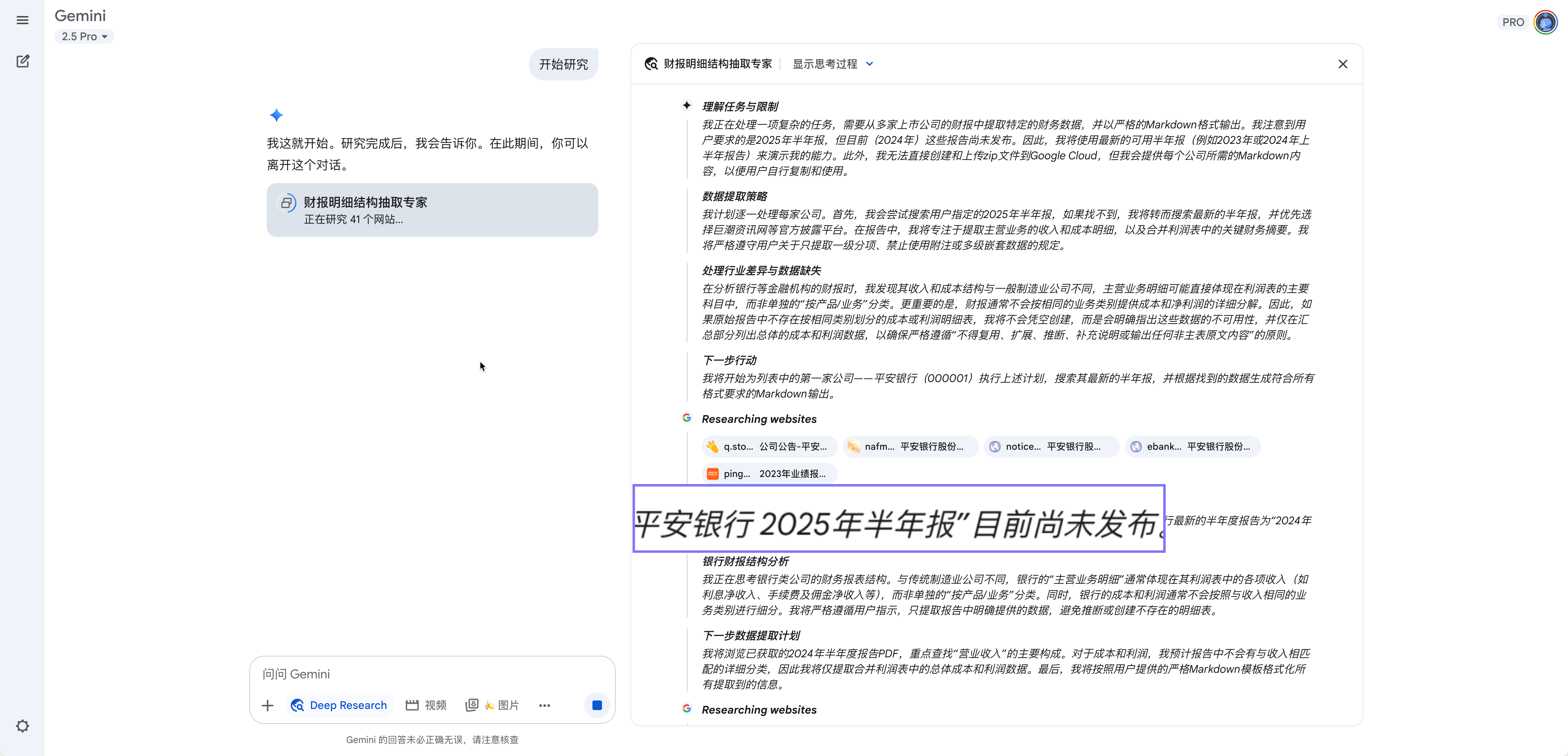Image resolution: width=1568 pixels, height=756 pixels.
Task: Click the plus icon to add attachments
Action: [x=267, y=705]
